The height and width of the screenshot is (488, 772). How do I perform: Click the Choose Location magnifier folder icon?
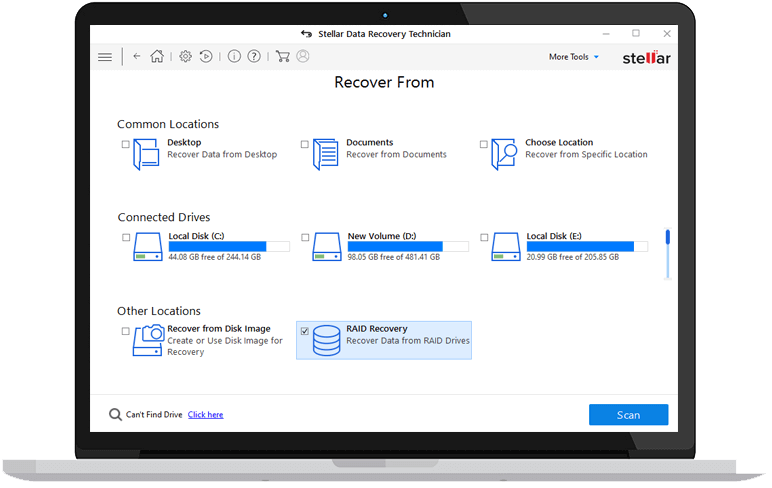(x=504, y=154)
